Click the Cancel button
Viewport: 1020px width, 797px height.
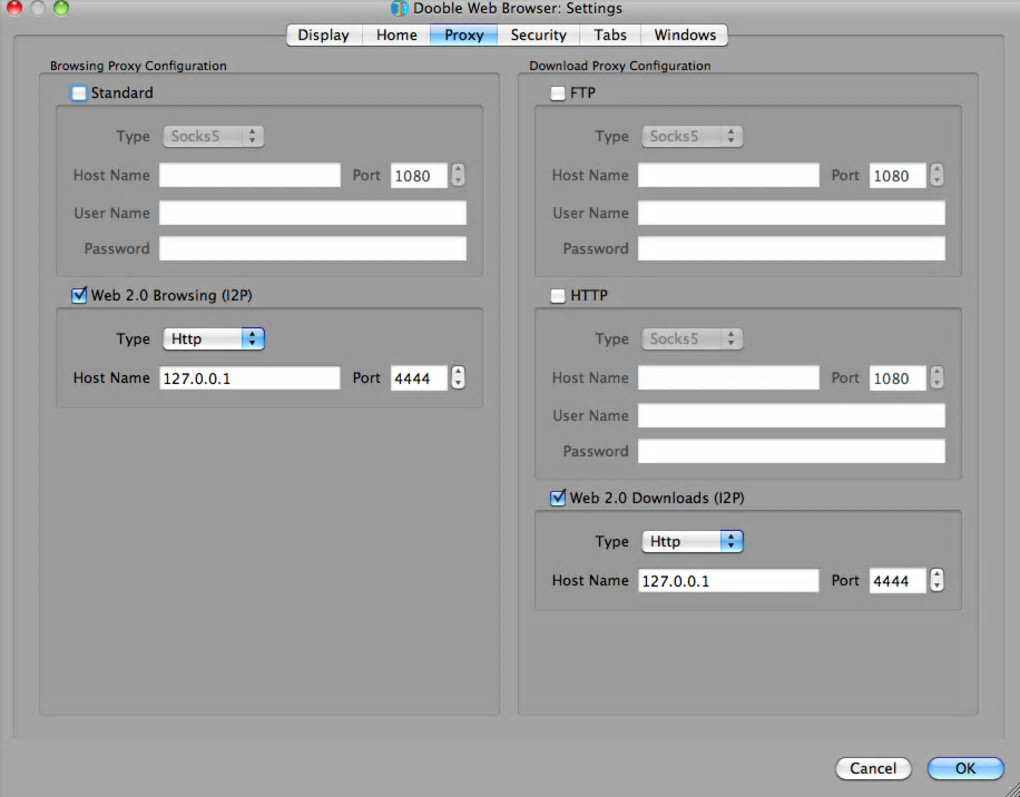[873, 768]
